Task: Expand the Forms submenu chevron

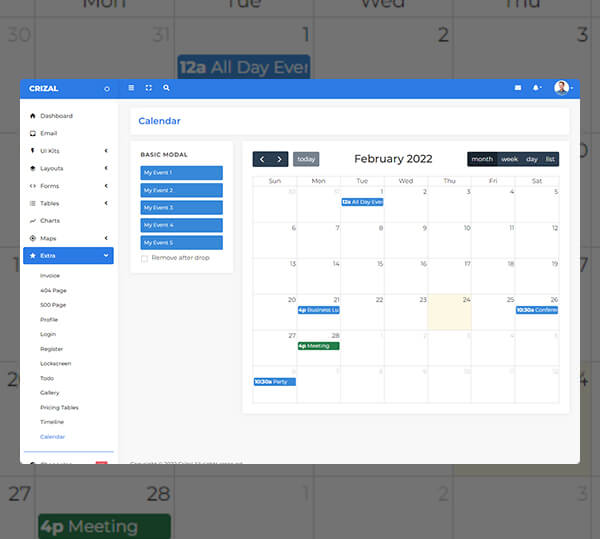Action: pos(106,186)
